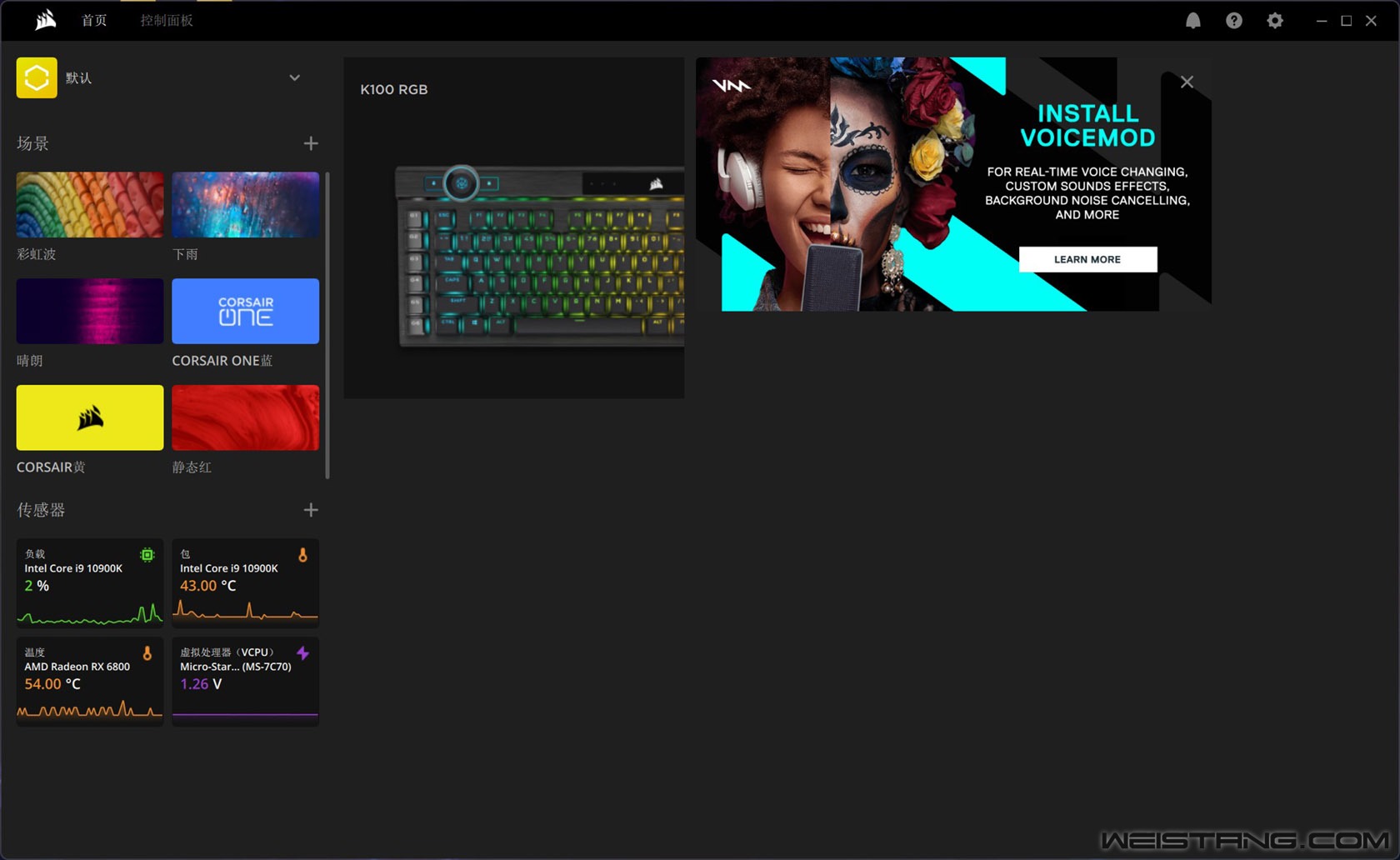
Task: Click the Voicemod VM logo
Action: [x=731, y=85]
